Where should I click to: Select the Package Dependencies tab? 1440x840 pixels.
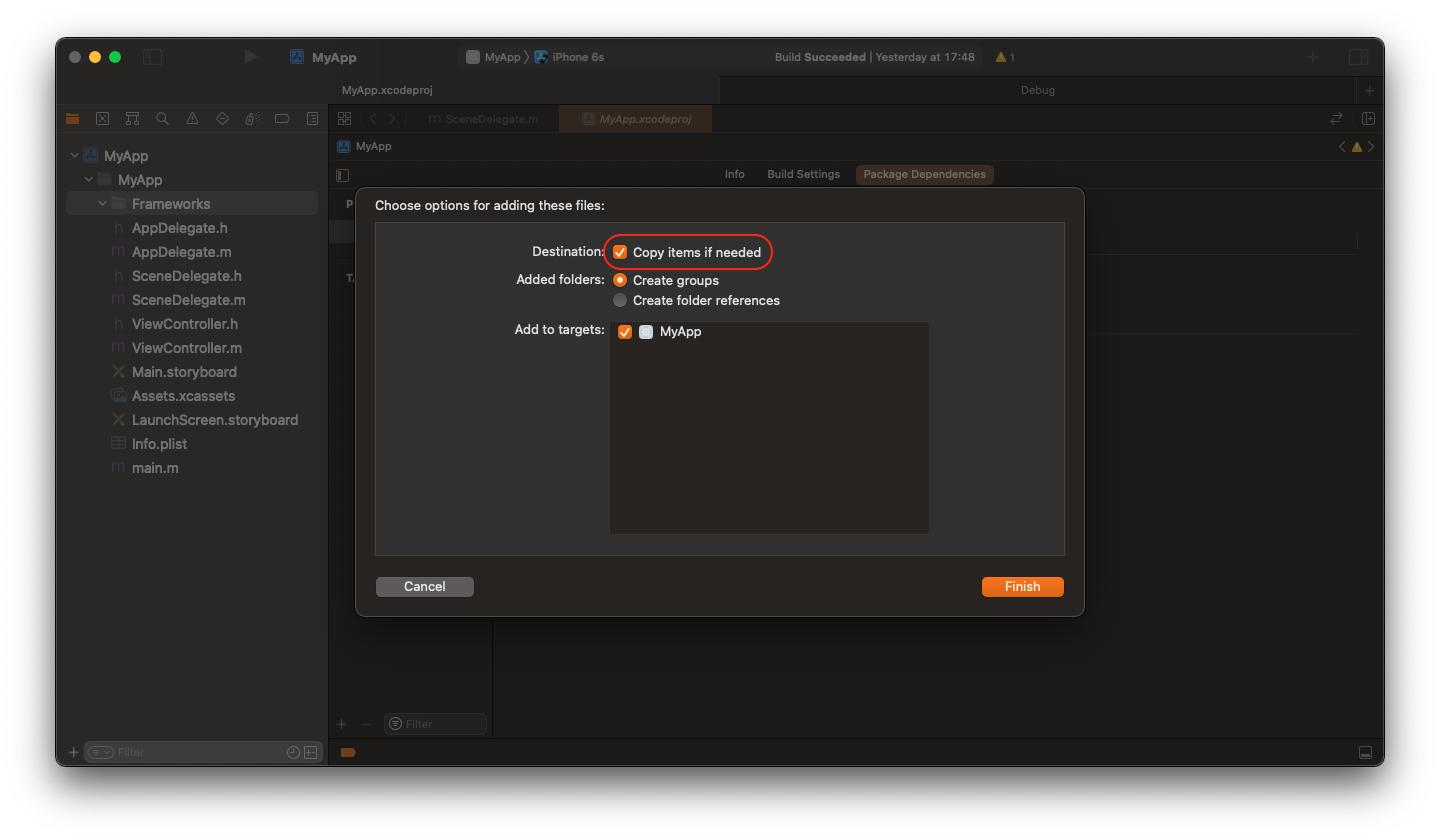click(924, 174)
